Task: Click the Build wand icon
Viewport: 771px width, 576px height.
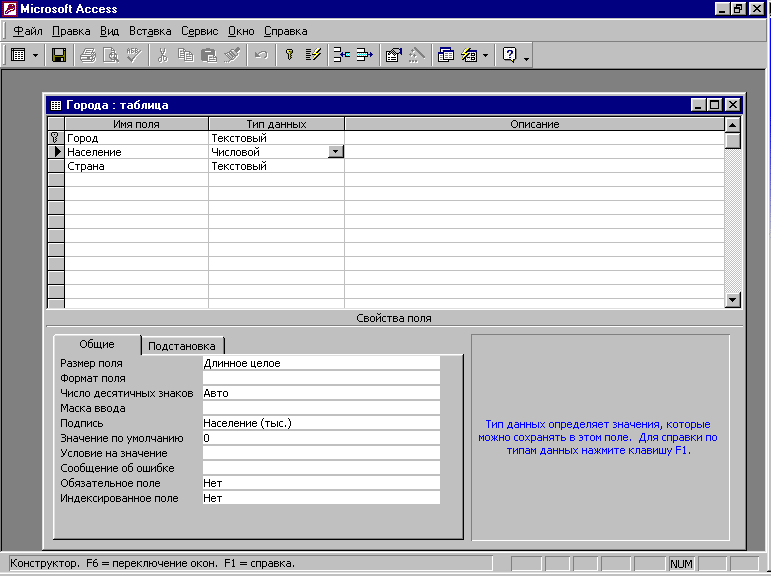Action: click(416, 55)
